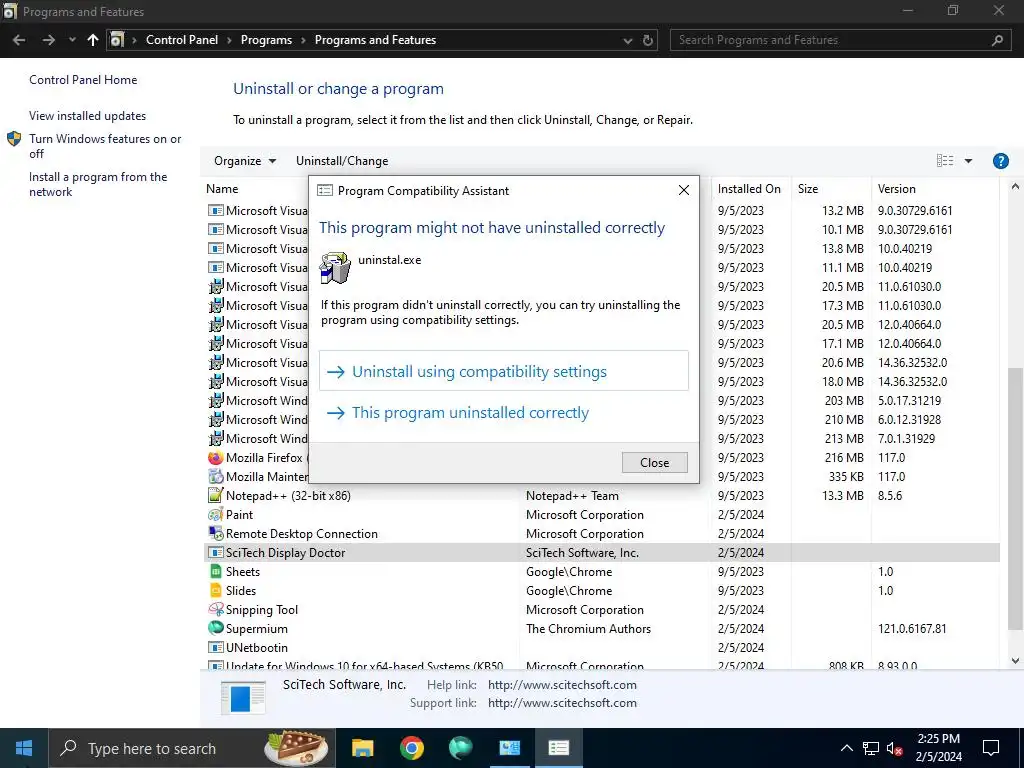Show hidden system tray icons
This screenshot has width=1024, height=768.
846,748
